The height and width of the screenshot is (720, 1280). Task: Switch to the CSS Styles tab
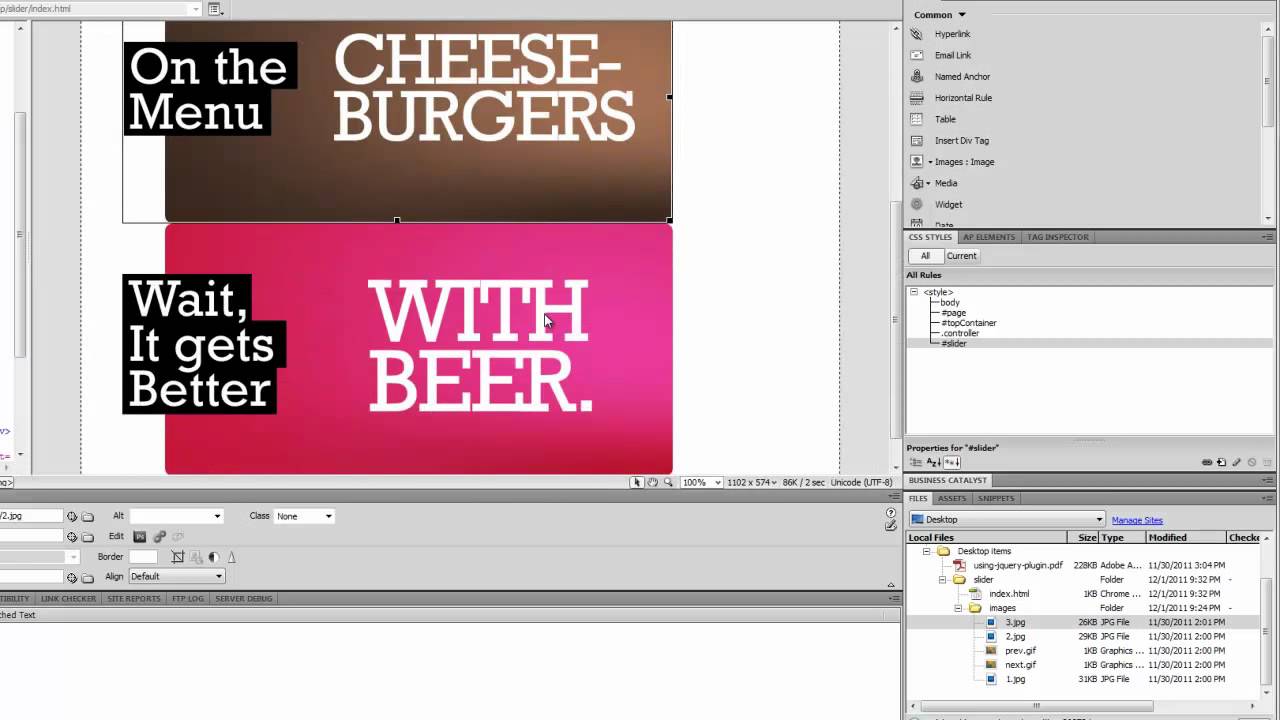[x=930, y=237]
